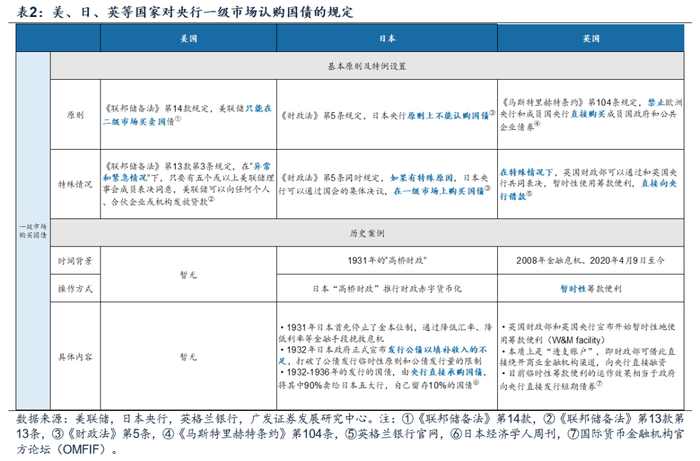Click the '1932-1936年的发行的国债' bullet
Viewport: 700px width, 461px height.
383,378
